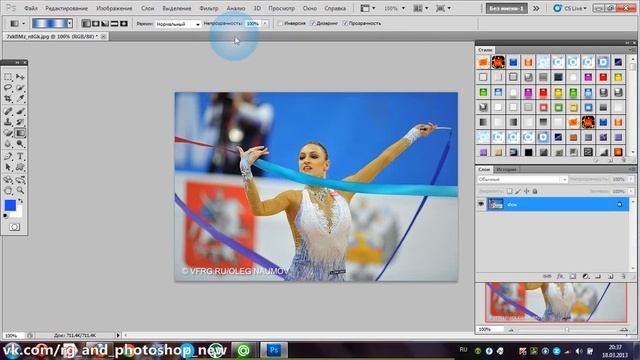Select the History Brush tool
Viewport: 640px width, 360px height.
click(x=20, y=122)
